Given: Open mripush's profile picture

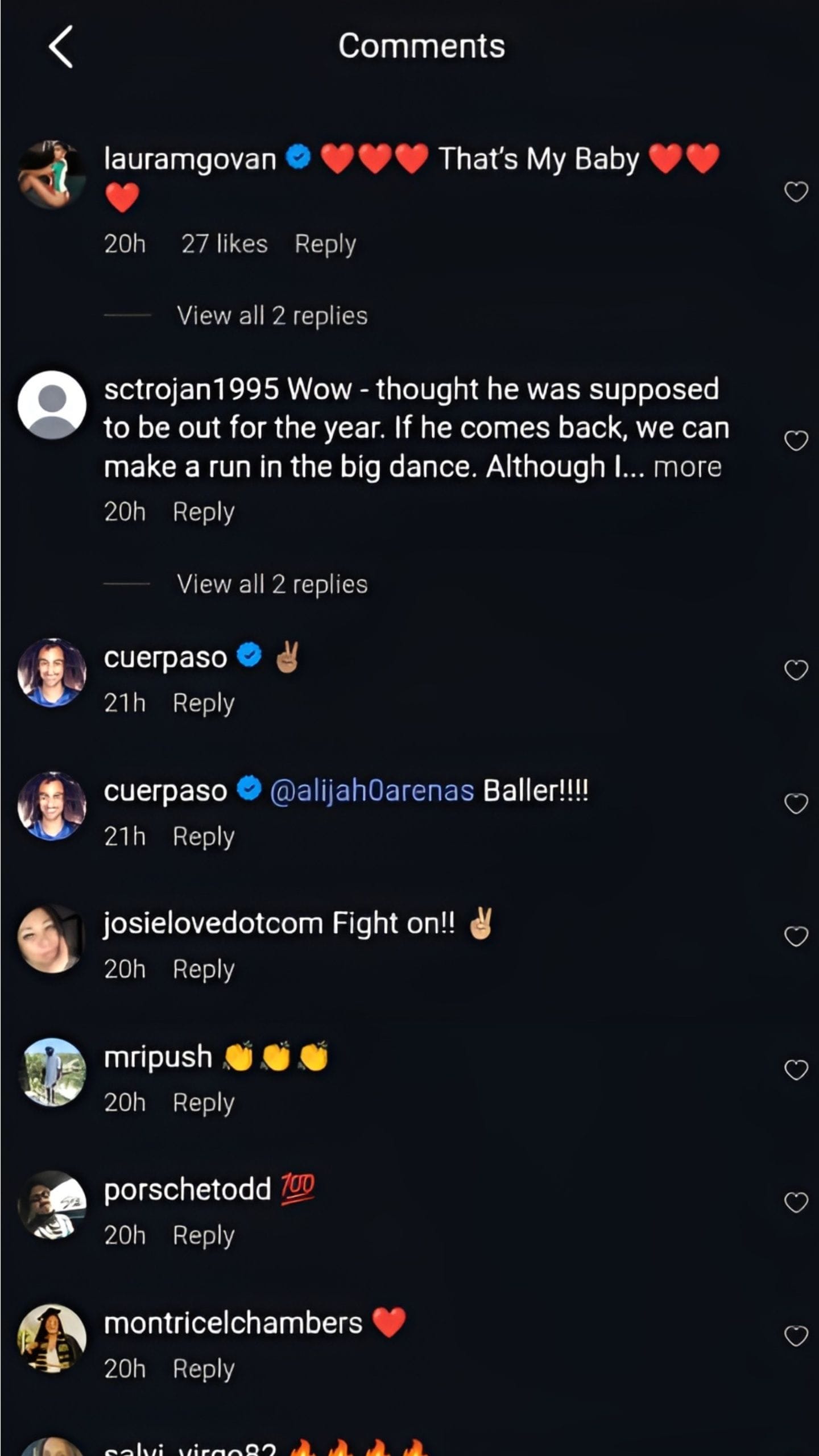Looking at the screenshot, I should (x=52, y=1072).
